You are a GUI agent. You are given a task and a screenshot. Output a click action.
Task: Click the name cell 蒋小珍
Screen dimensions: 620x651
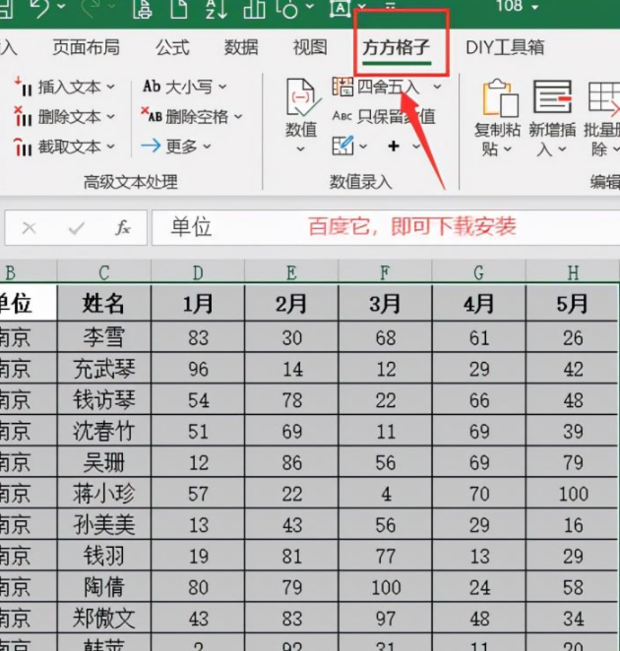(x=104, y=493)
